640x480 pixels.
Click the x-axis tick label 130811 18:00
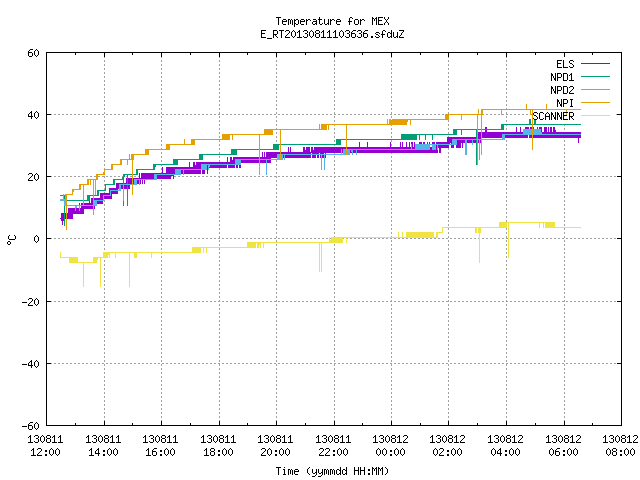coord(218,446)
